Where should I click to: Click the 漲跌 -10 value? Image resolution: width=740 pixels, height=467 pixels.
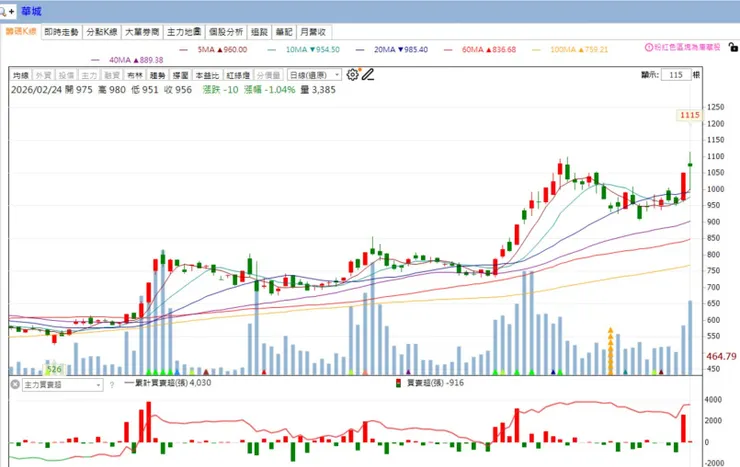(220, 90)
